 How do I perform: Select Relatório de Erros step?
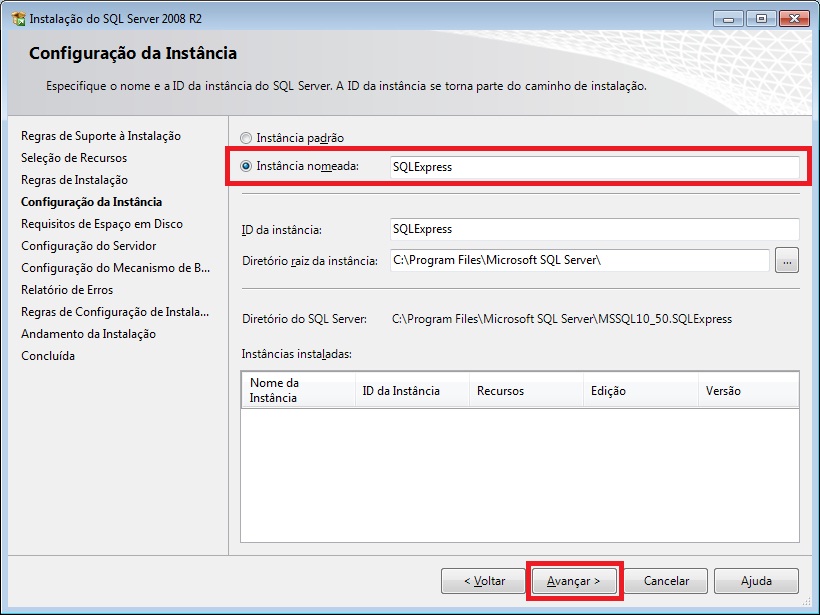coord(67,290)
